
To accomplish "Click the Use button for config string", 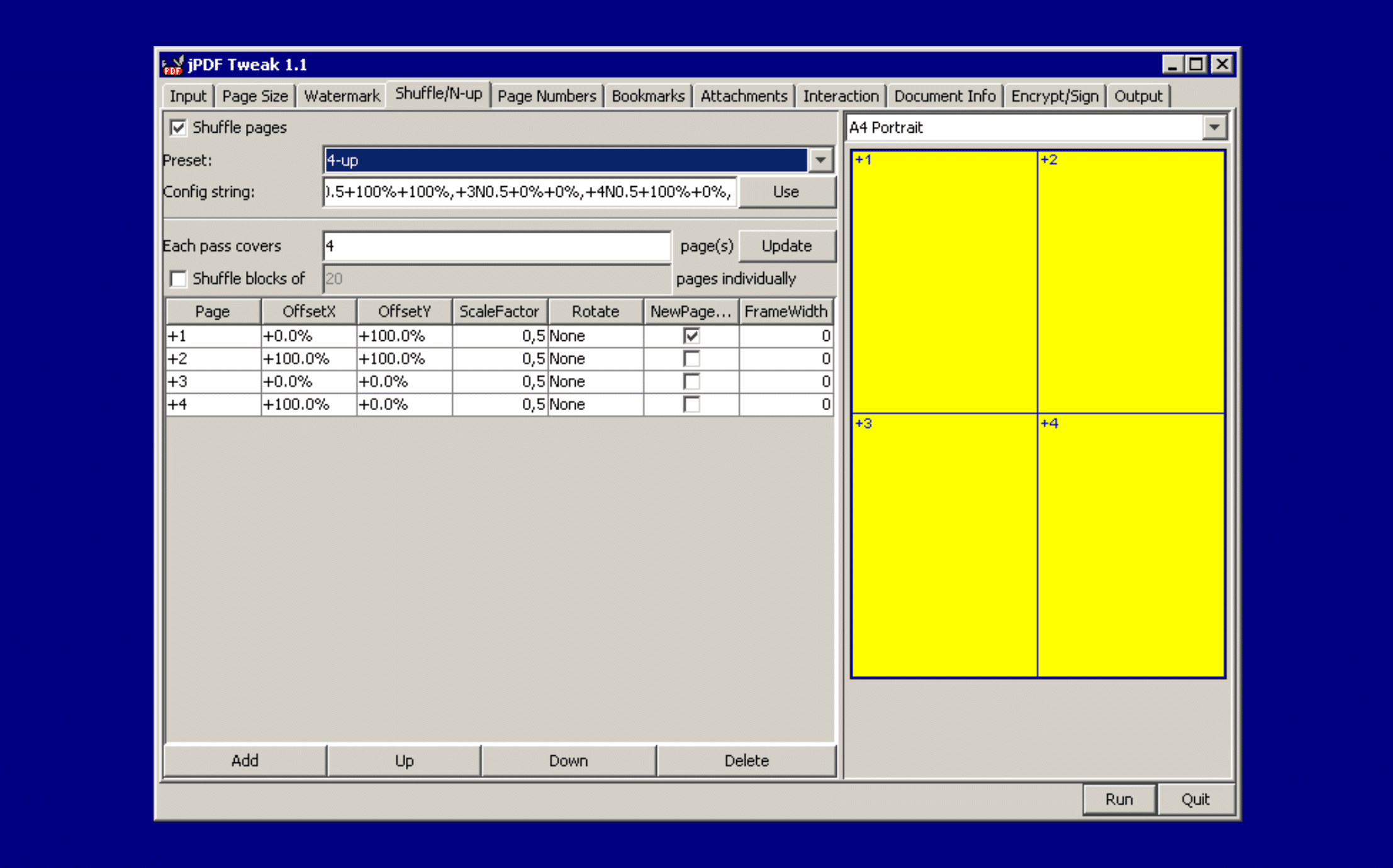I will pos(786,192).
